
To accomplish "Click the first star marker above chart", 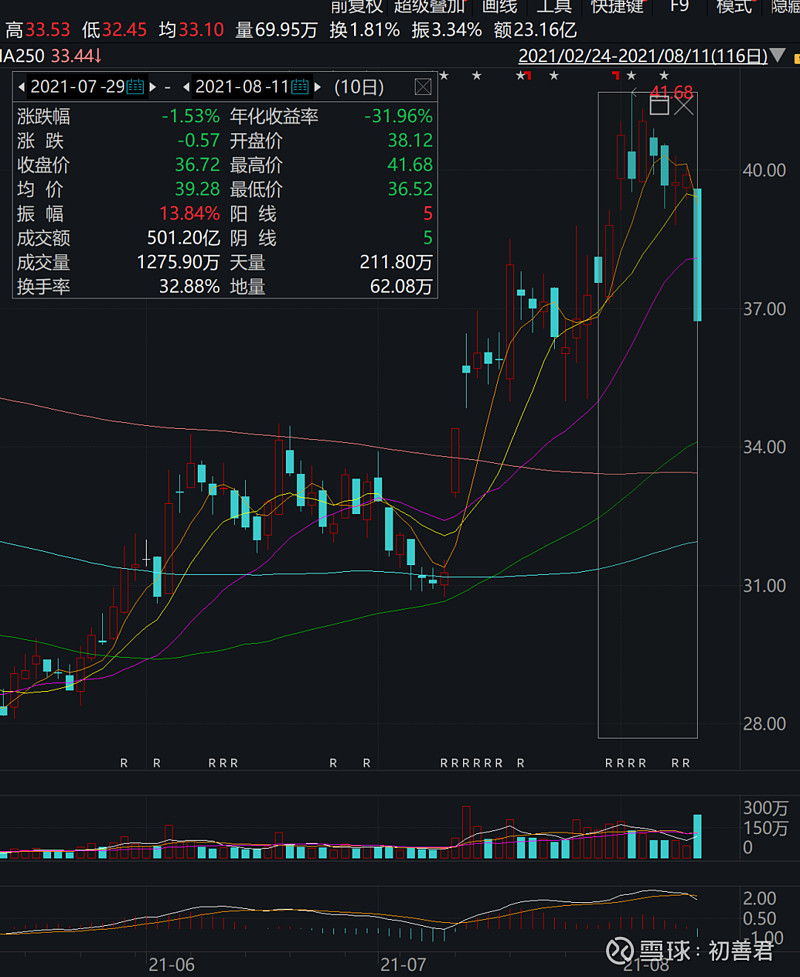I will (444, 76).
